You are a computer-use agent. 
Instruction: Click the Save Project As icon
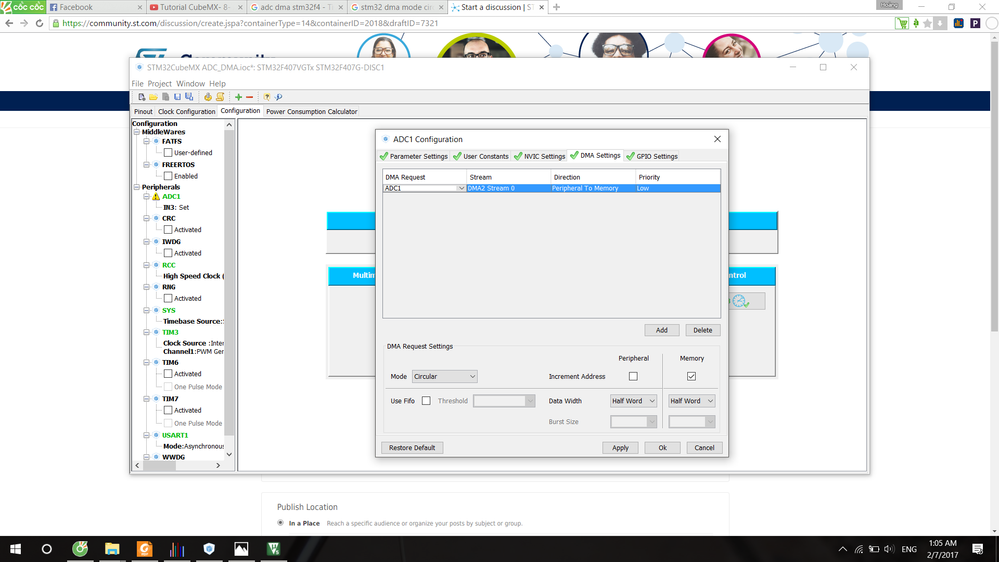[189, 97]
